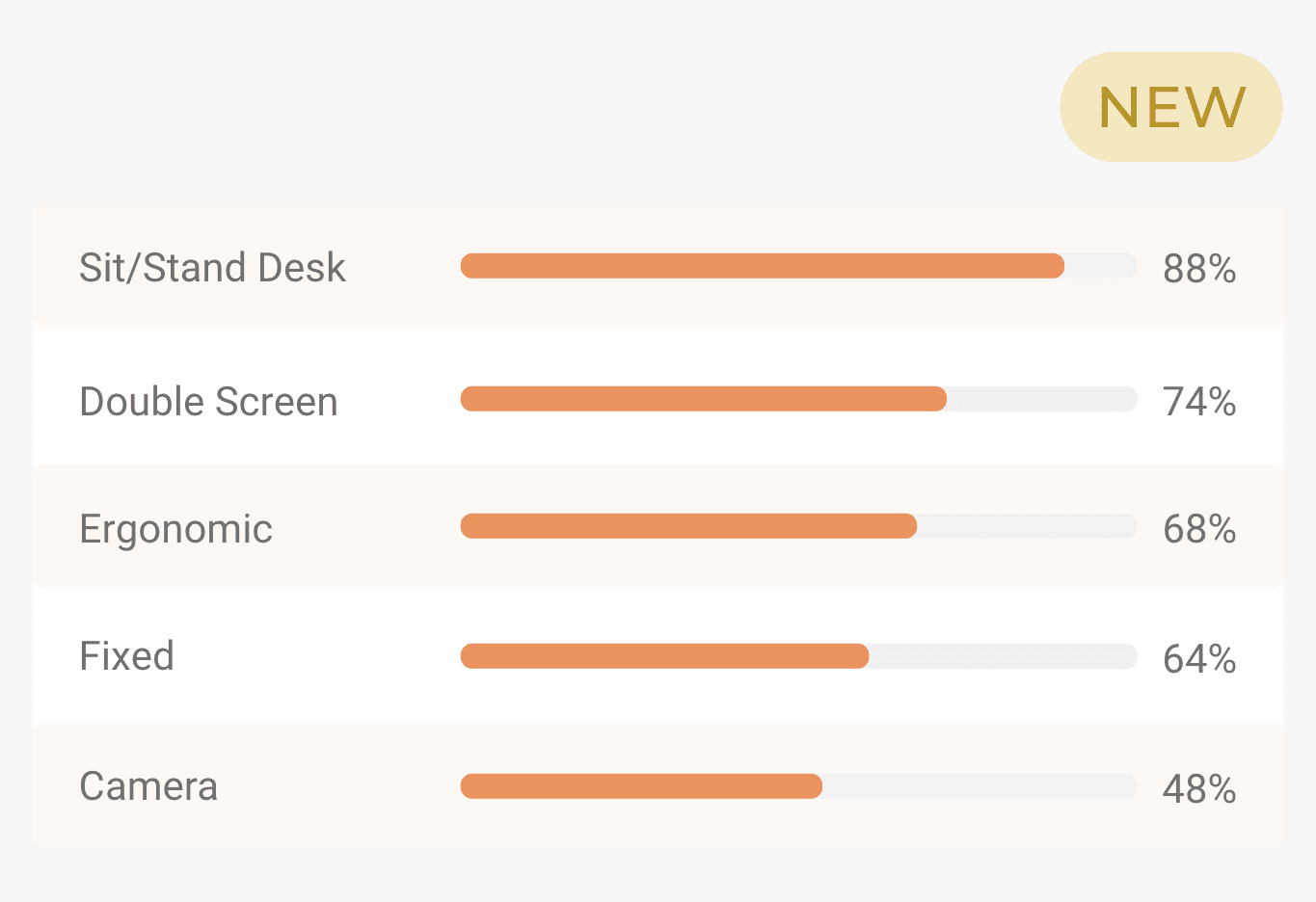Click the 48% value
1316x902 pixels.
click(1199, 789)
